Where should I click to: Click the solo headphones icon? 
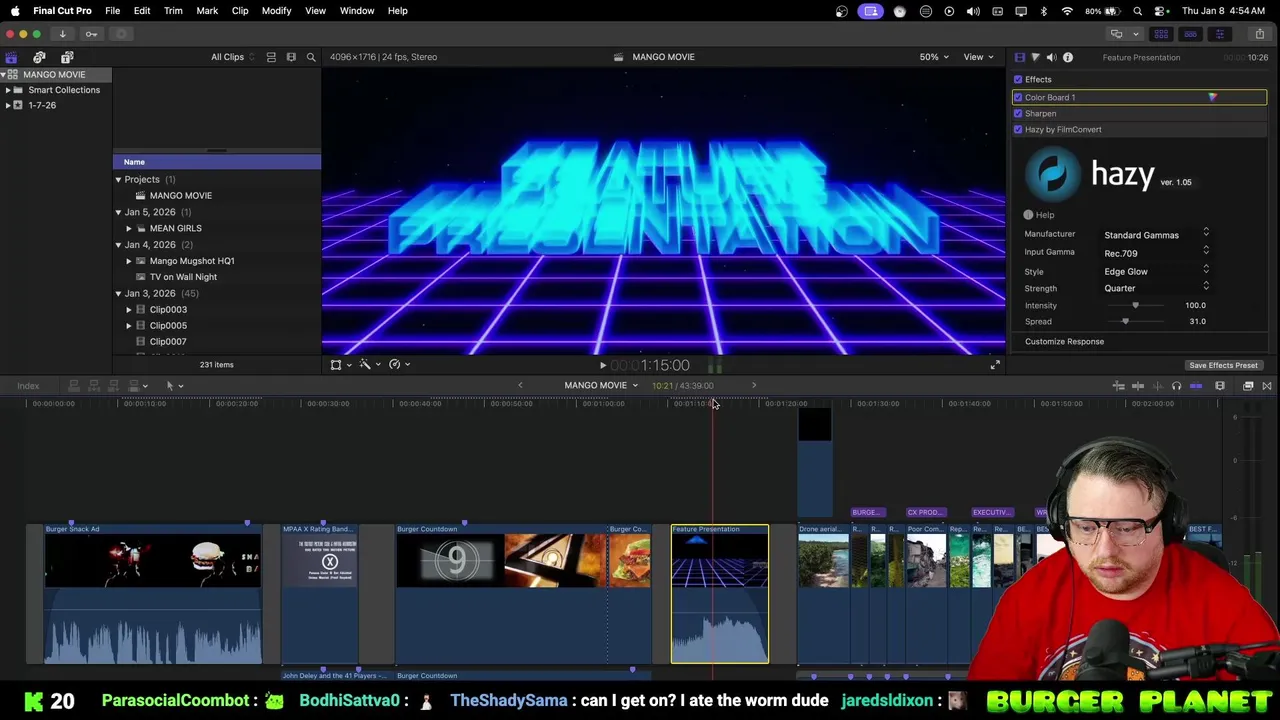click(x=1176, y=386)
